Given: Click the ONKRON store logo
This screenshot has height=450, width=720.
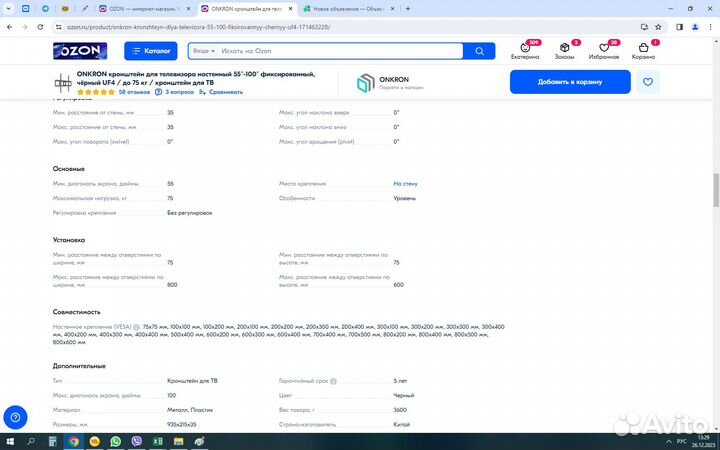Looking at the screenshot, I should 366,83.
